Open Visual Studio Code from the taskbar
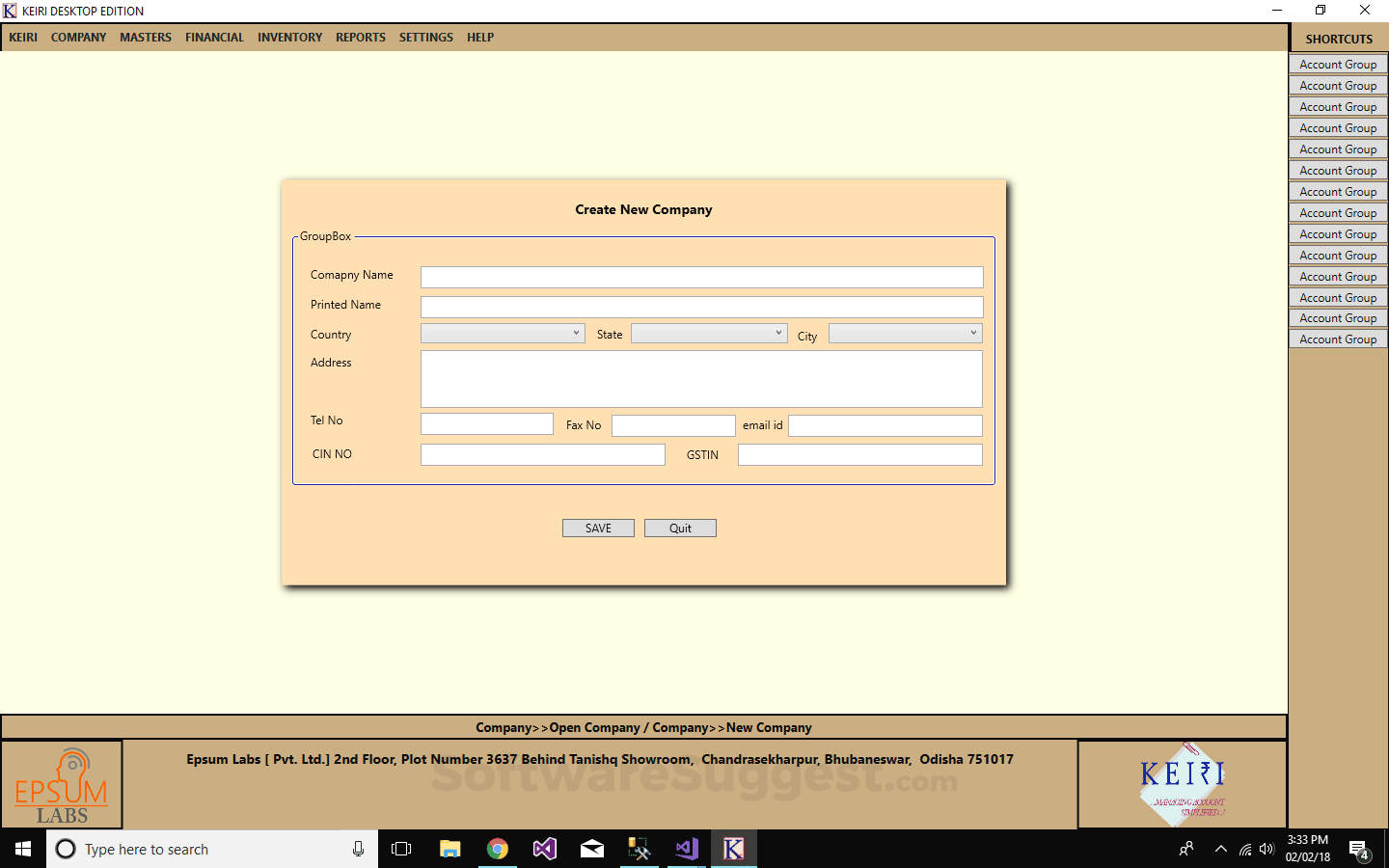 point(686,849)
